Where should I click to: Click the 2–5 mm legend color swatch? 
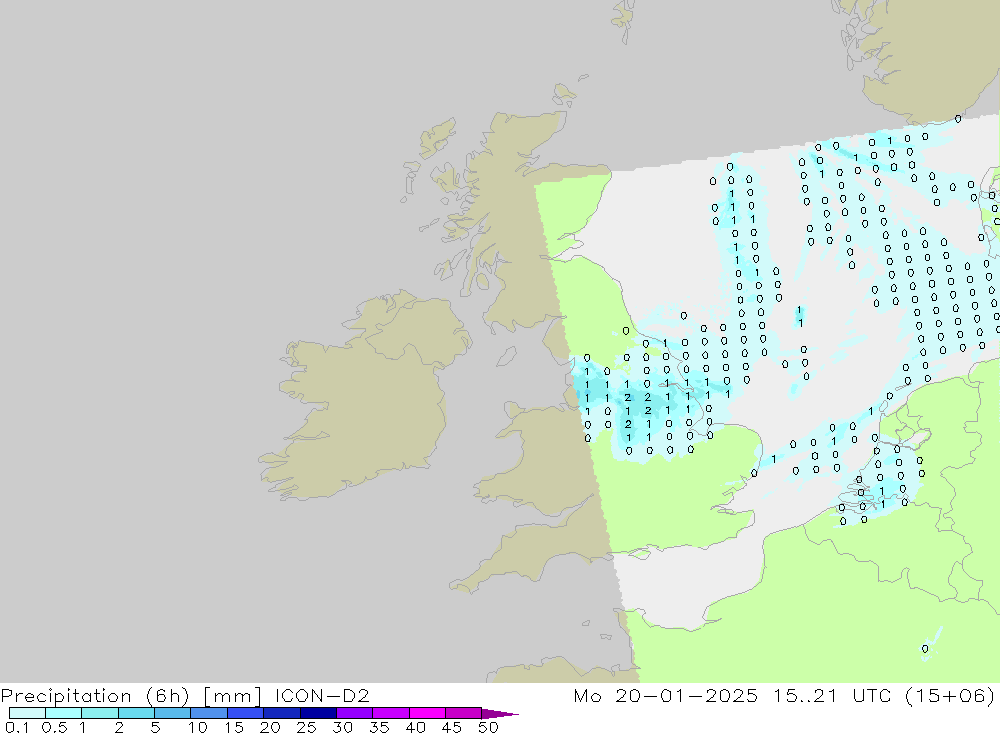136,713
